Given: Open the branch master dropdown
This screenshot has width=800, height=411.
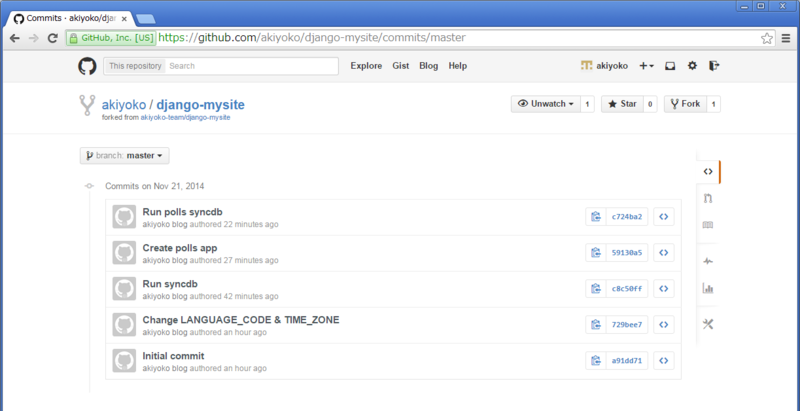Looking at the screenshot, I should 124,156.
